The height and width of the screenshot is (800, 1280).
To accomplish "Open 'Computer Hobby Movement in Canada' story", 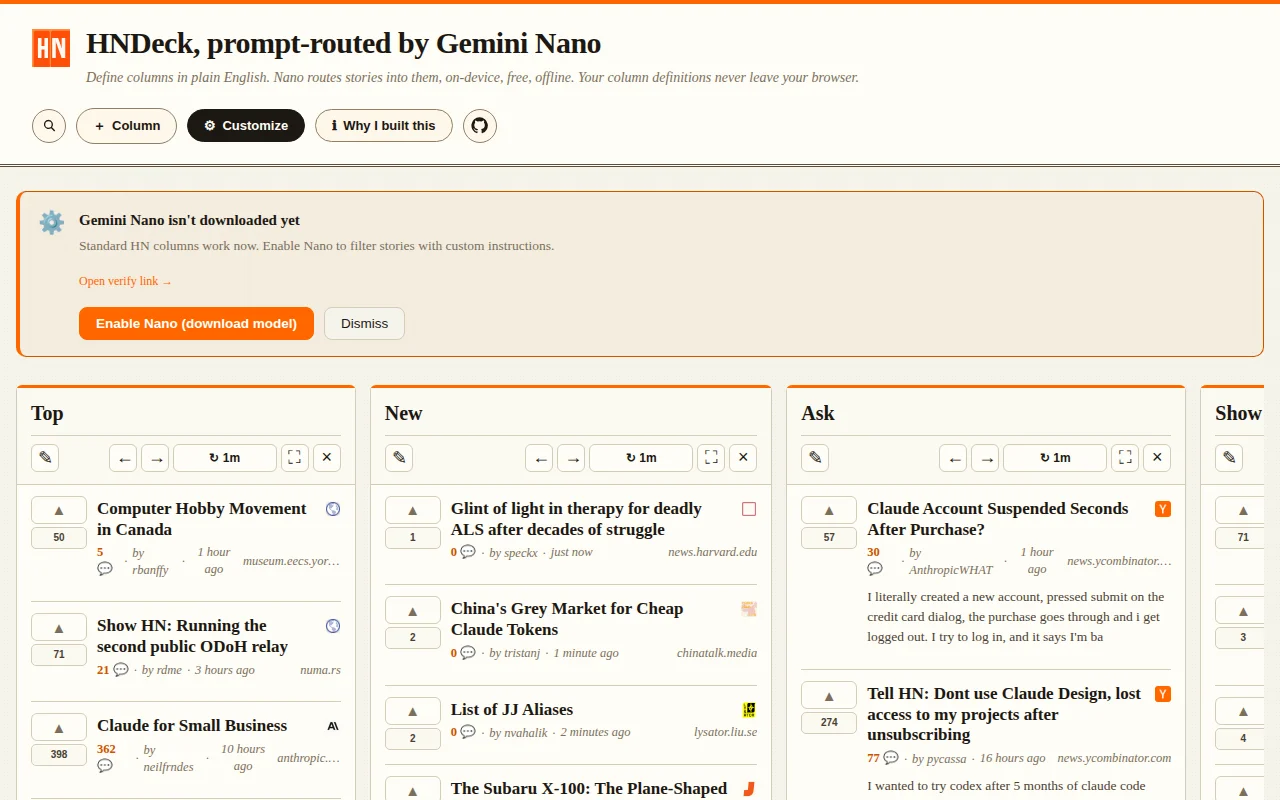I will tap(202, 519).
